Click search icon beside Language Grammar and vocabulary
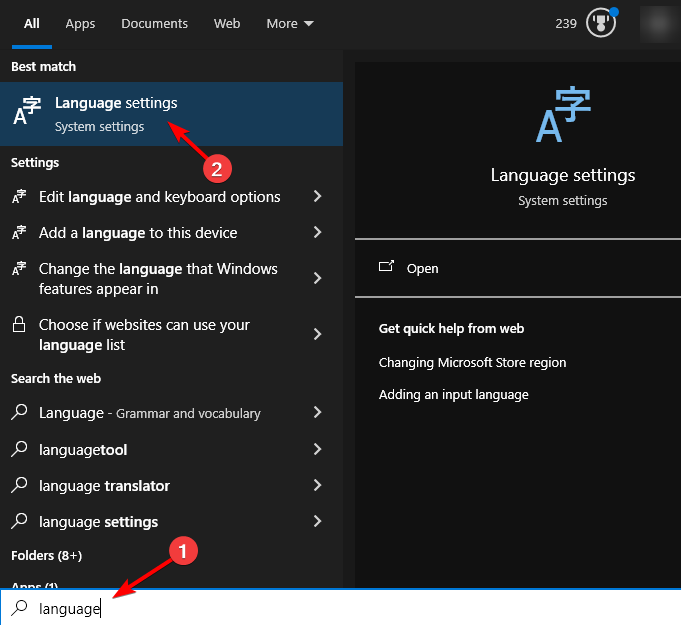This screenshot has width=681, height=625. coord(19,412)
